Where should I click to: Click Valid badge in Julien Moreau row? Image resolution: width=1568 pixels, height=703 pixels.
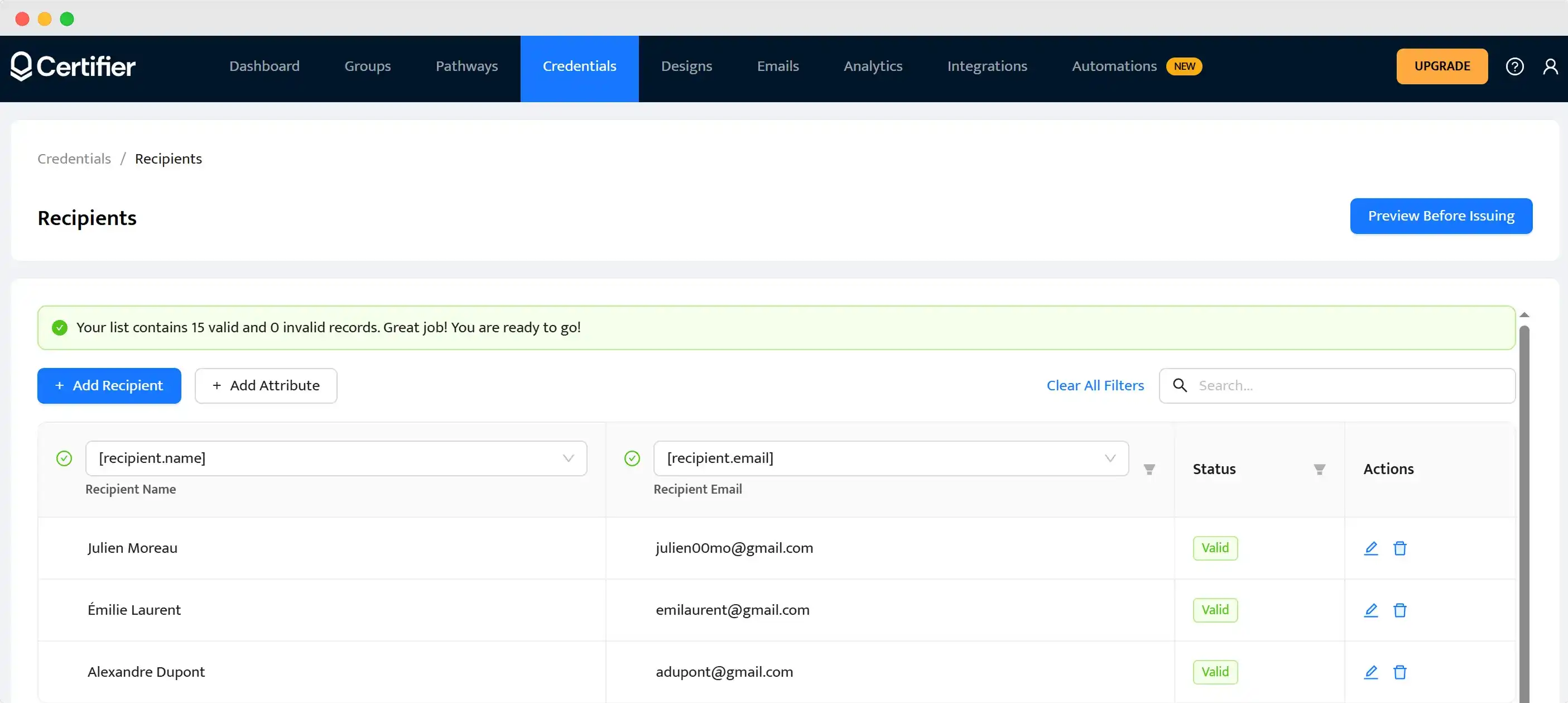coord(1215,548)
